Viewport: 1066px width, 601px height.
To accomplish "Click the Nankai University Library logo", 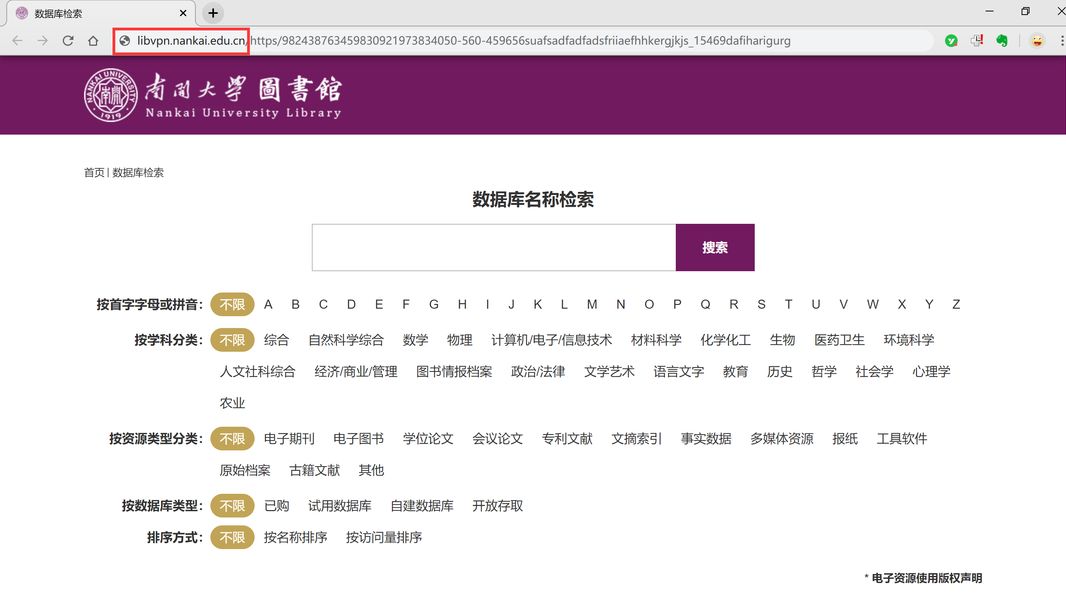I will point(212,95).
